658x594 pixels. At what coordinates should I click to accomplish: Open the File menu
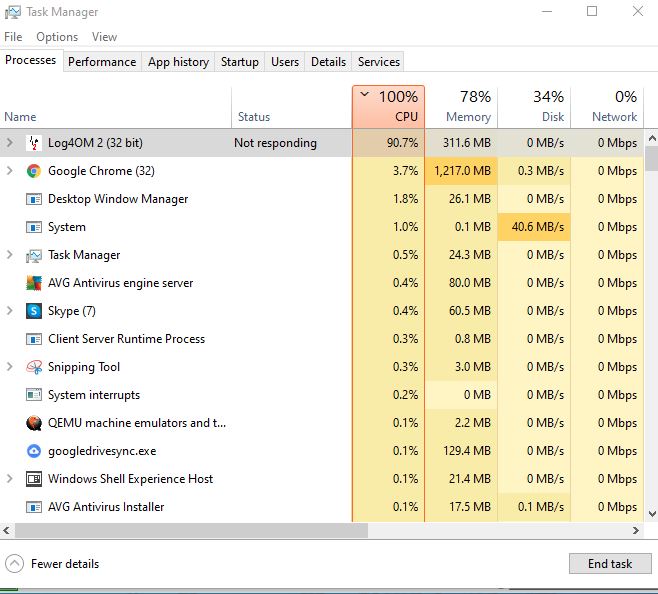pos(13,37)
